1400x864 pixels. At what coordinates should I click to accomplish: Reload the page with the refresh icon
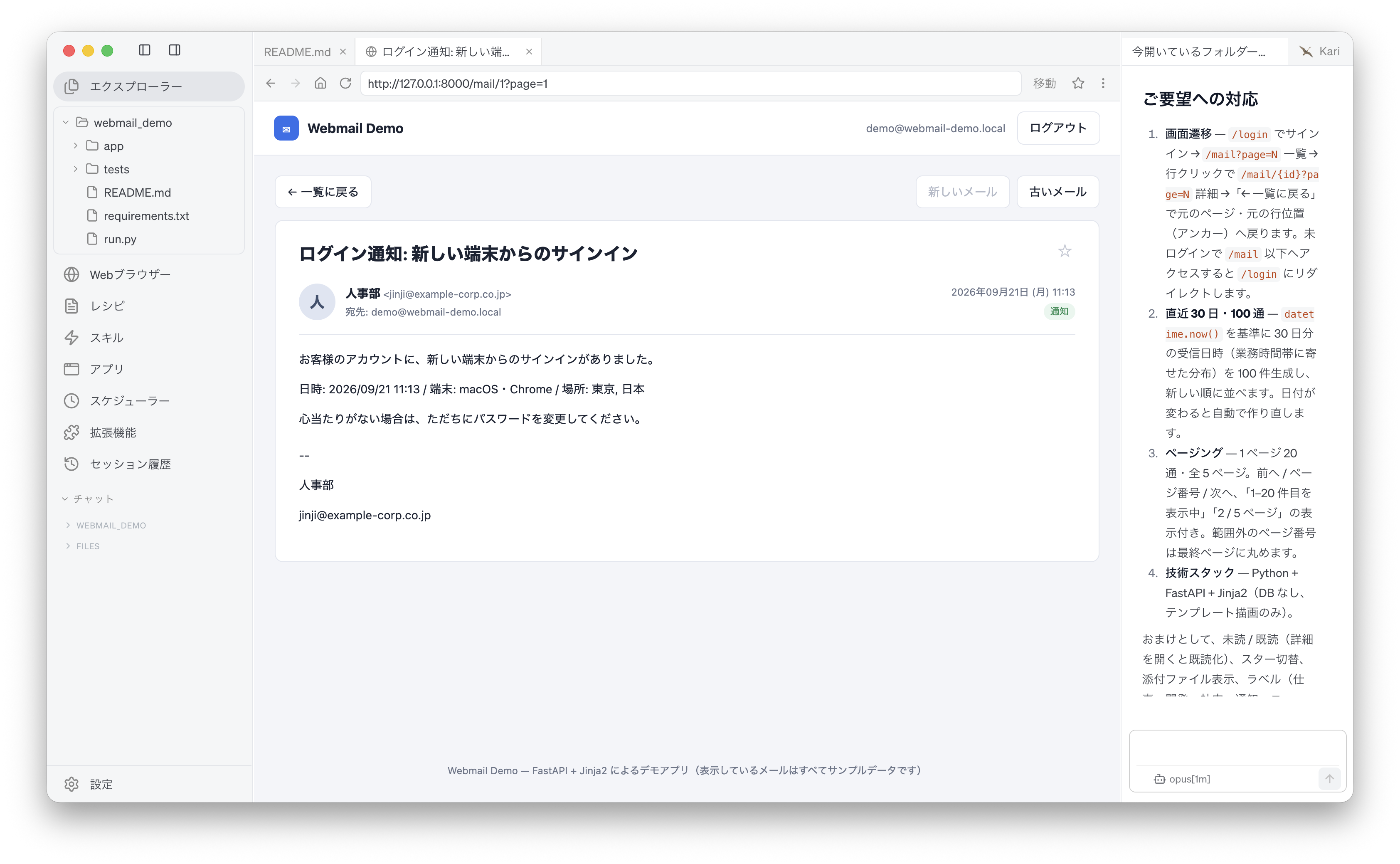pyautogui.click(x=345, y=84)
